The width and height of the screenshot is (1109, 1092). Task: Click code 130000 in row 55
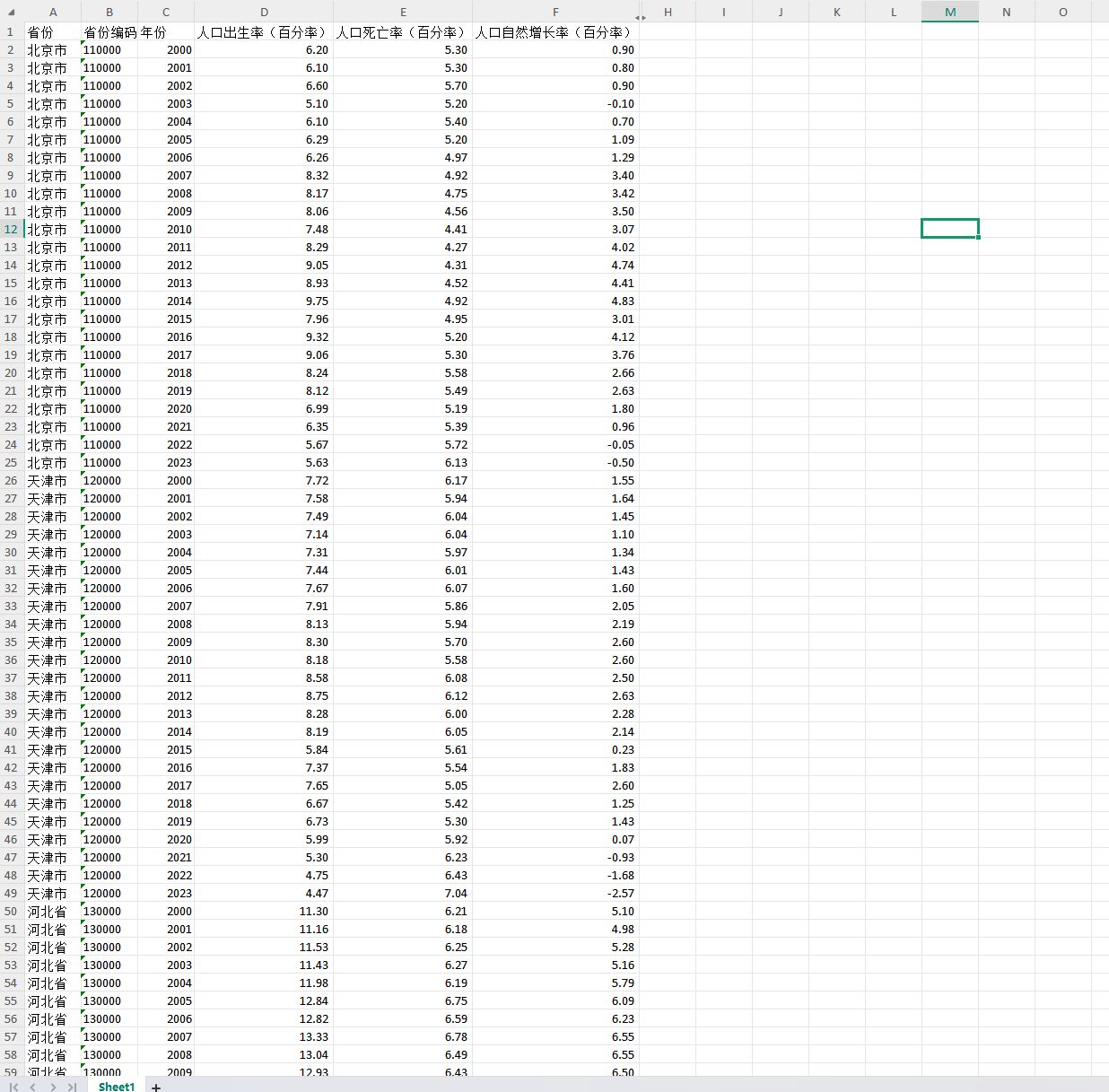(x=109, y=1000)
